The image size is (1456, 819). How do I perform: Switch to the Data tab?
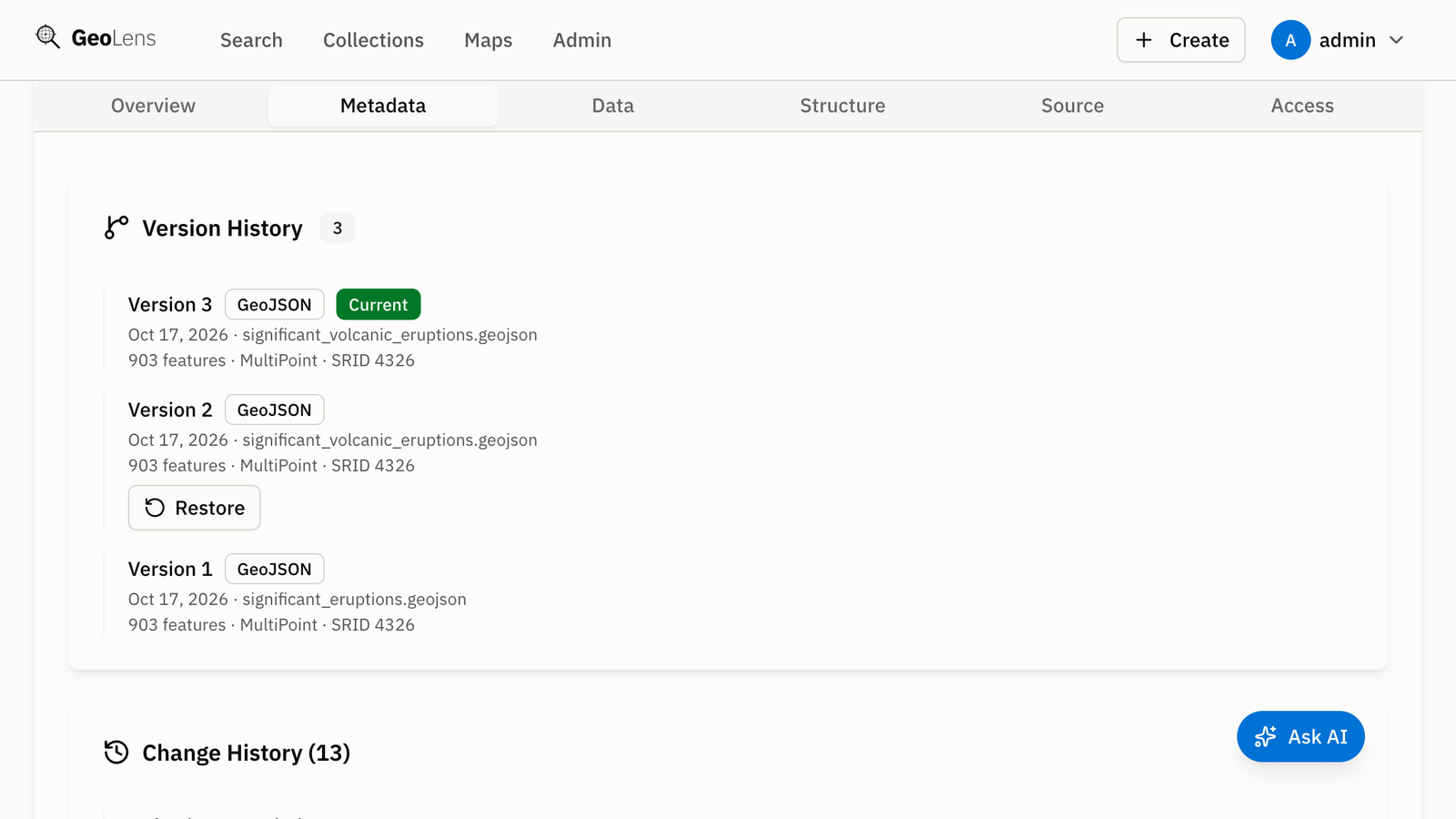point(613,106)
